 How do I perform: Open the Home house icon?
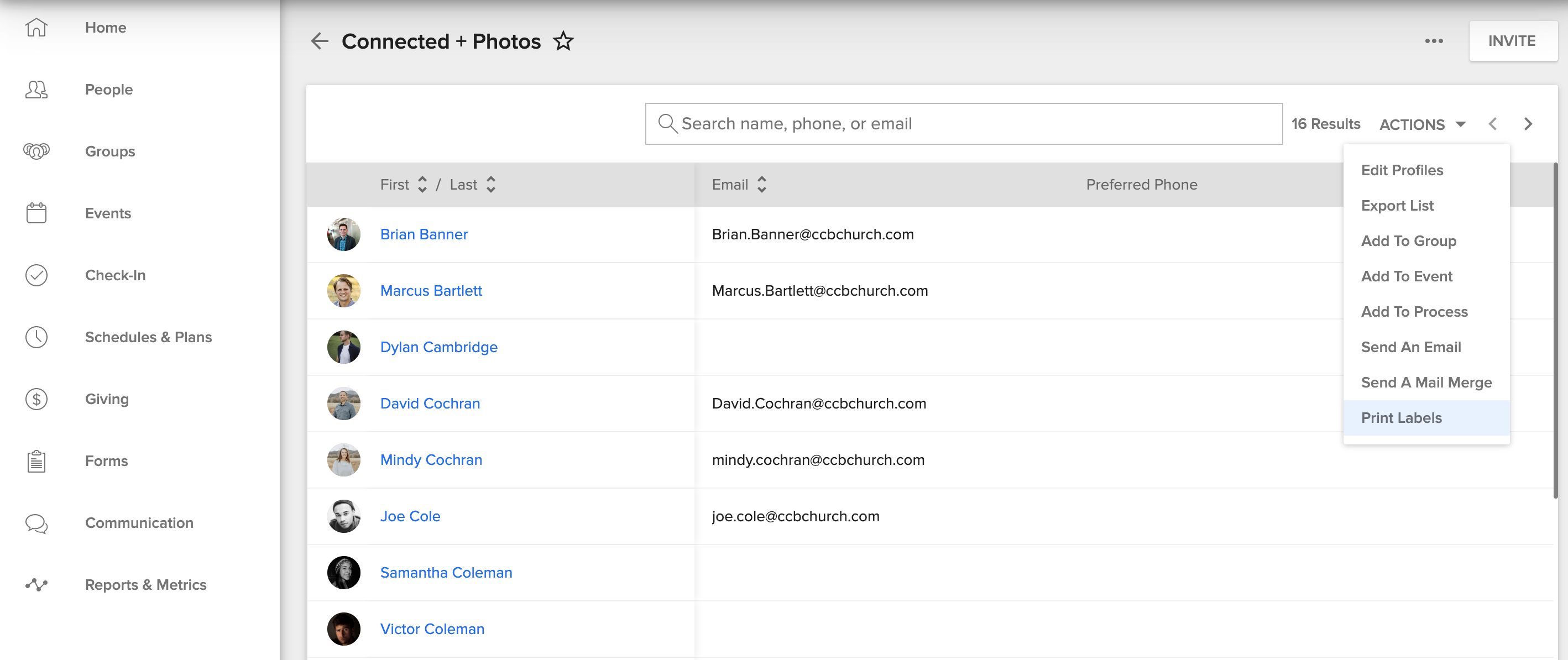tap(36, 28)
